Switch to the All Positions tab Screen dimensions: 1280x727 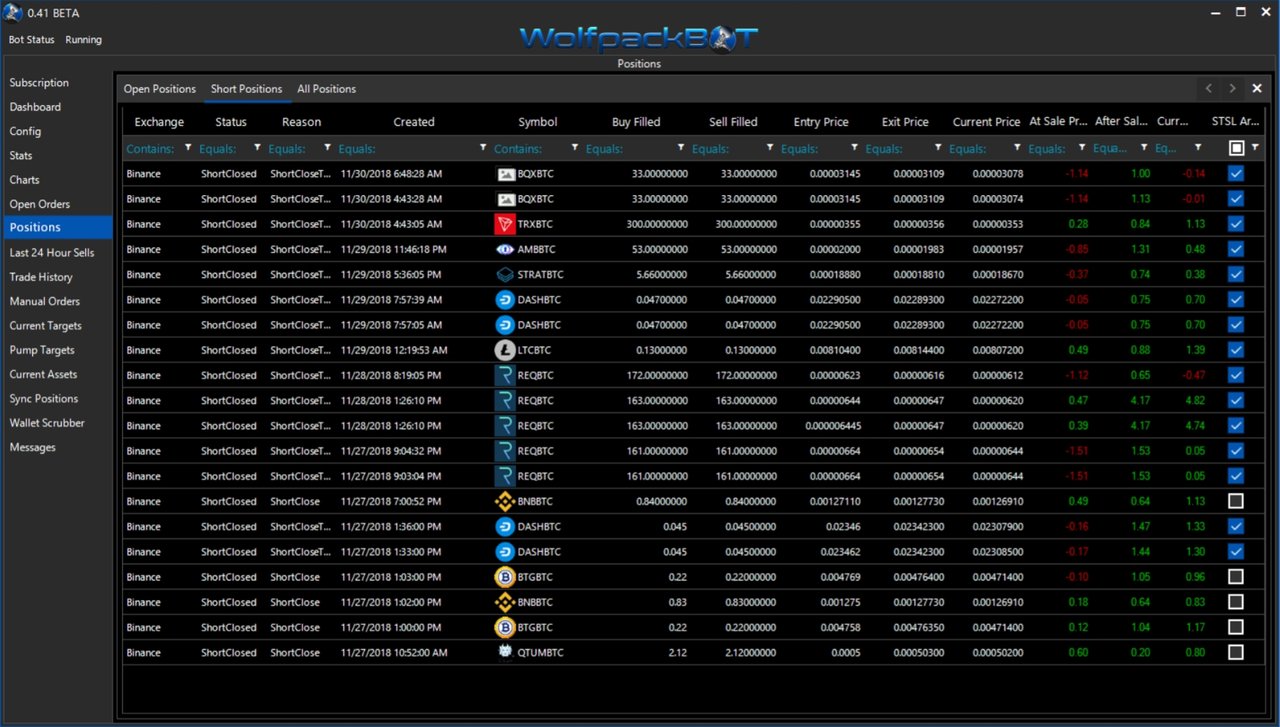tap(326, 89)
